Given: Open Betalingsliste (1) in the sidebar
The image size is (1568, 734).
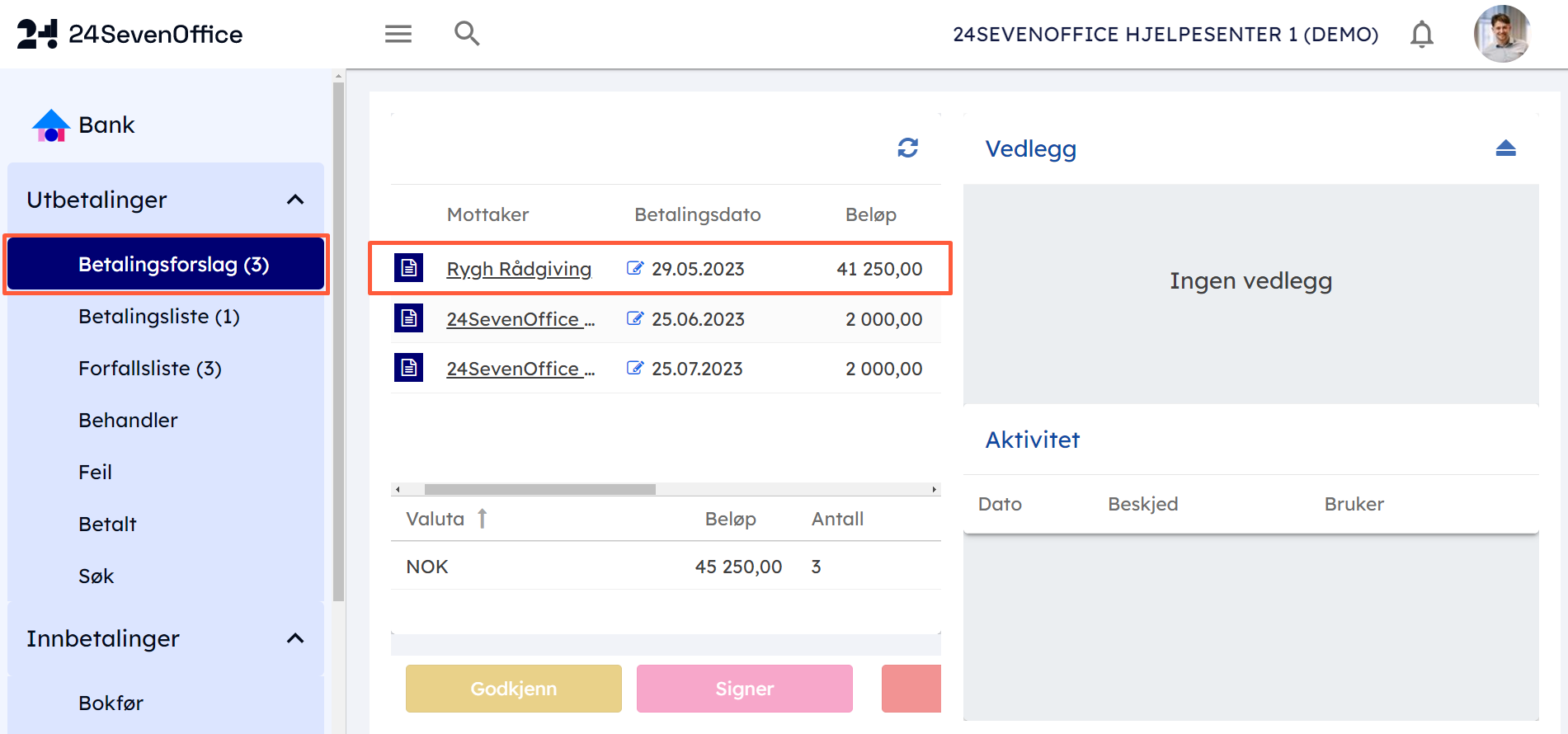Looking at the screenshot, I should point(159,317).
